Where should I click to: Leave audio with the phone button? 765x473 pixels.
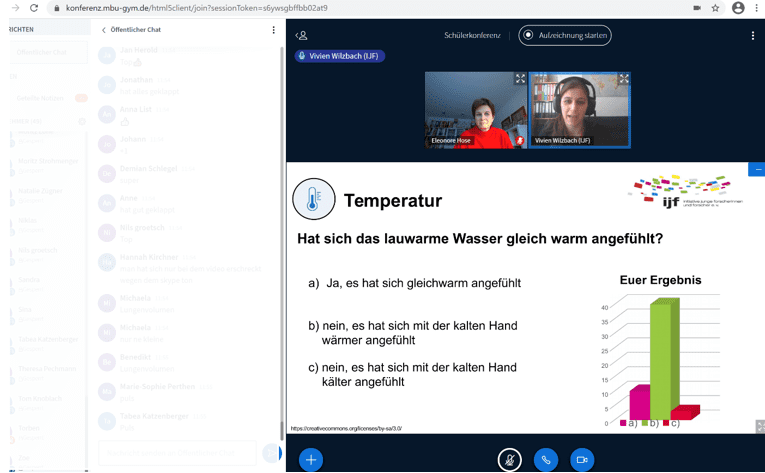tap(546, 459)
